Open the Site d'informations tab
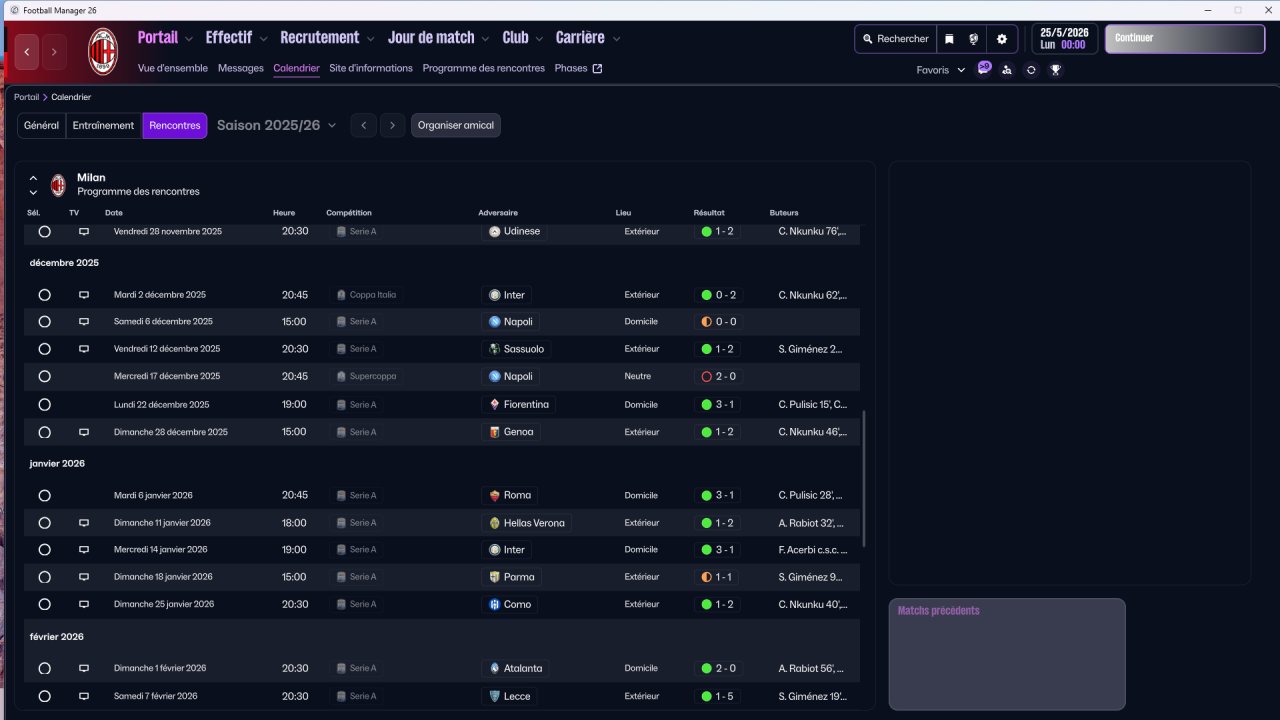This screenshot has width=1280, height=720. [x=371, y=69]
